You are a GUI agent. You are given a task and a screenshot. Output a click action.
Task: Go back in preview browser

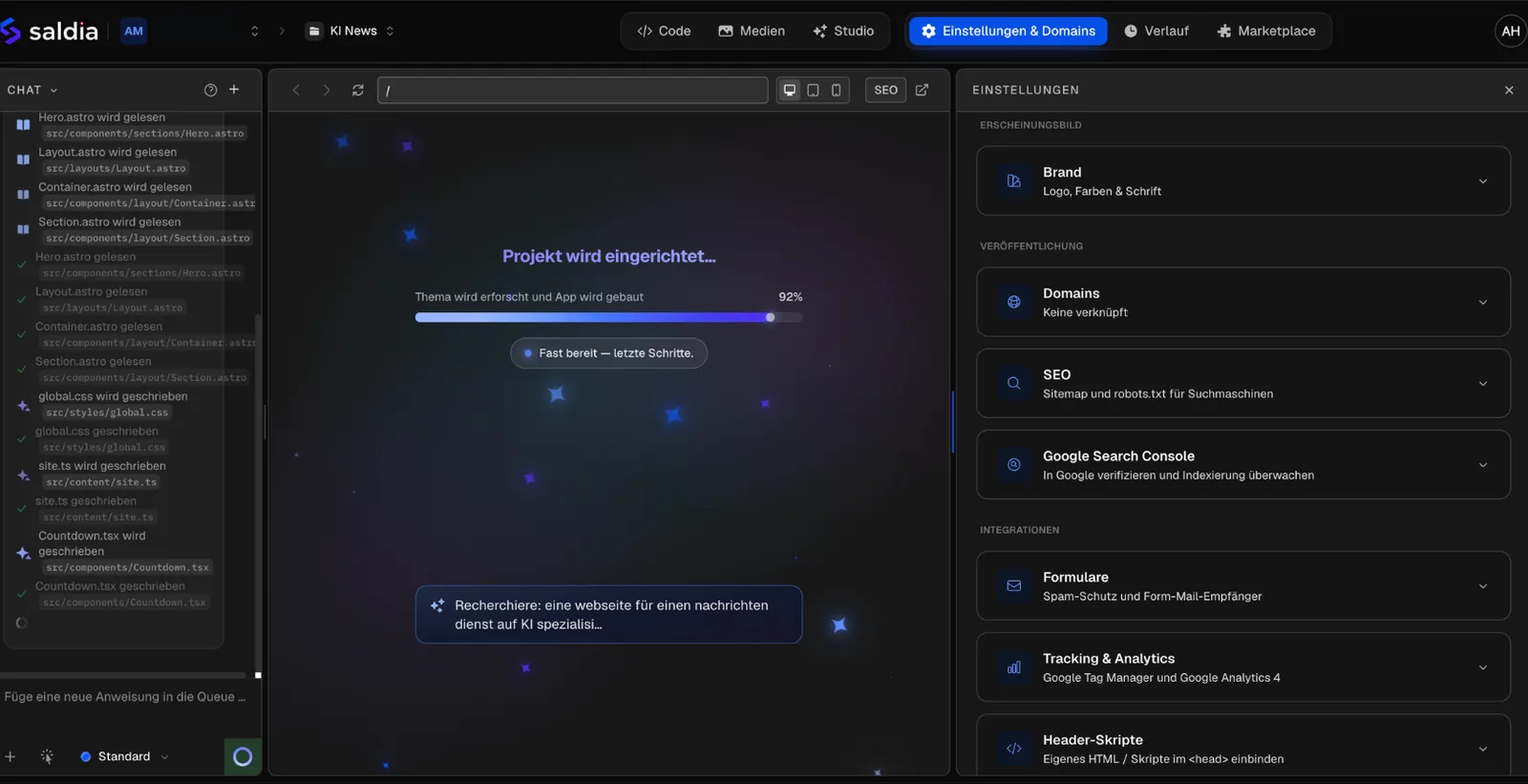[296, 90]
